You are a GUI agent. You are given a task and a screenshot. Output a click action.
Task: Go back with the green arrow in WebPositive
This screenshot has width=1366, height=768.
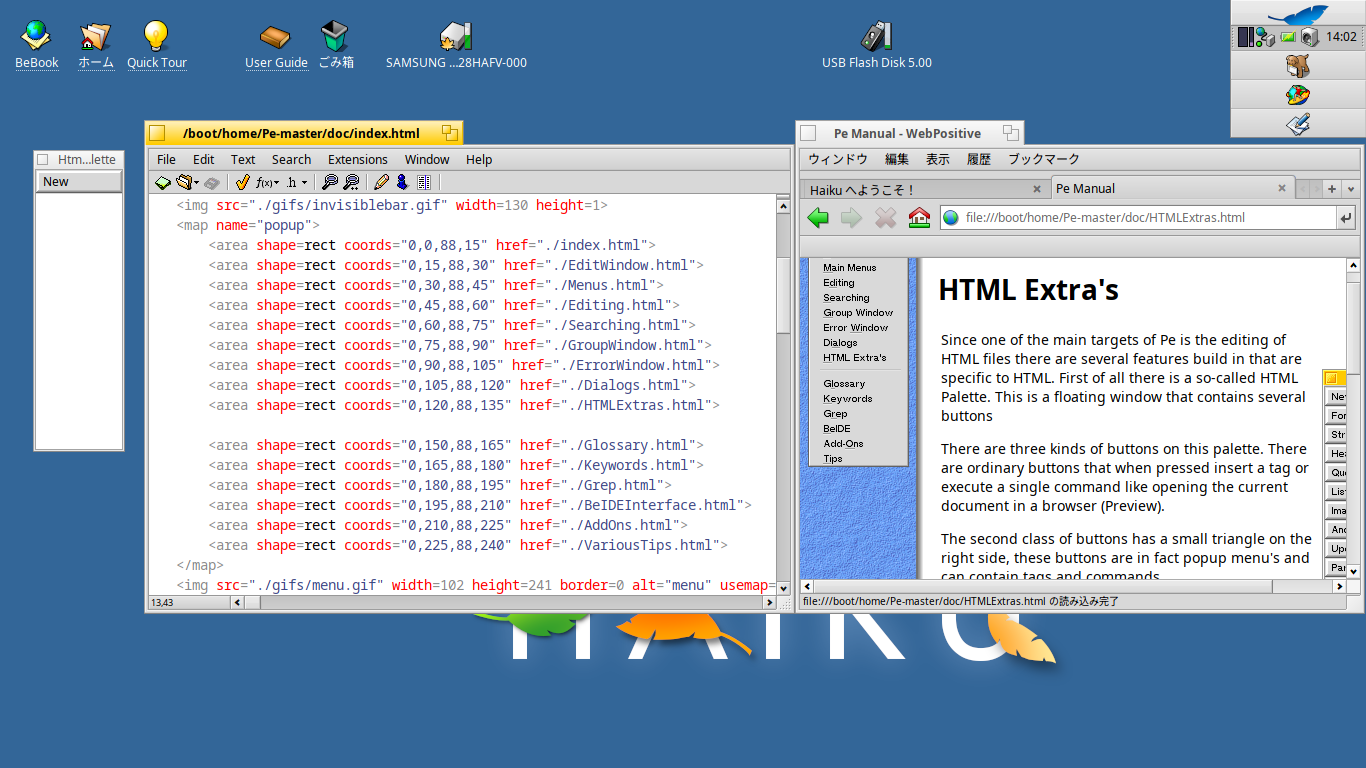tap(818, 217)
